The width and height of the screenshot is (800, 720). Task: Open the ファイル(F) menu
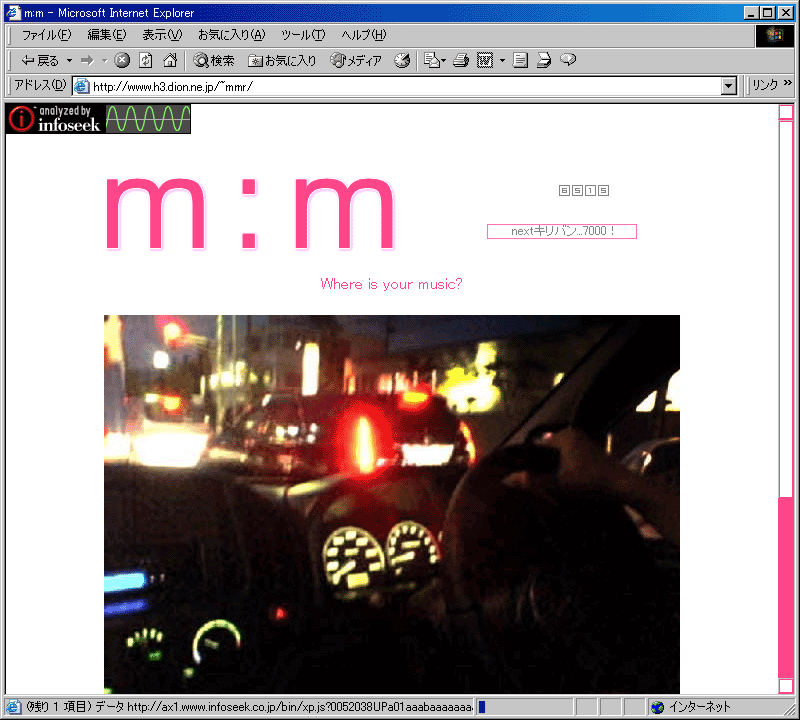tap(46, 35)
